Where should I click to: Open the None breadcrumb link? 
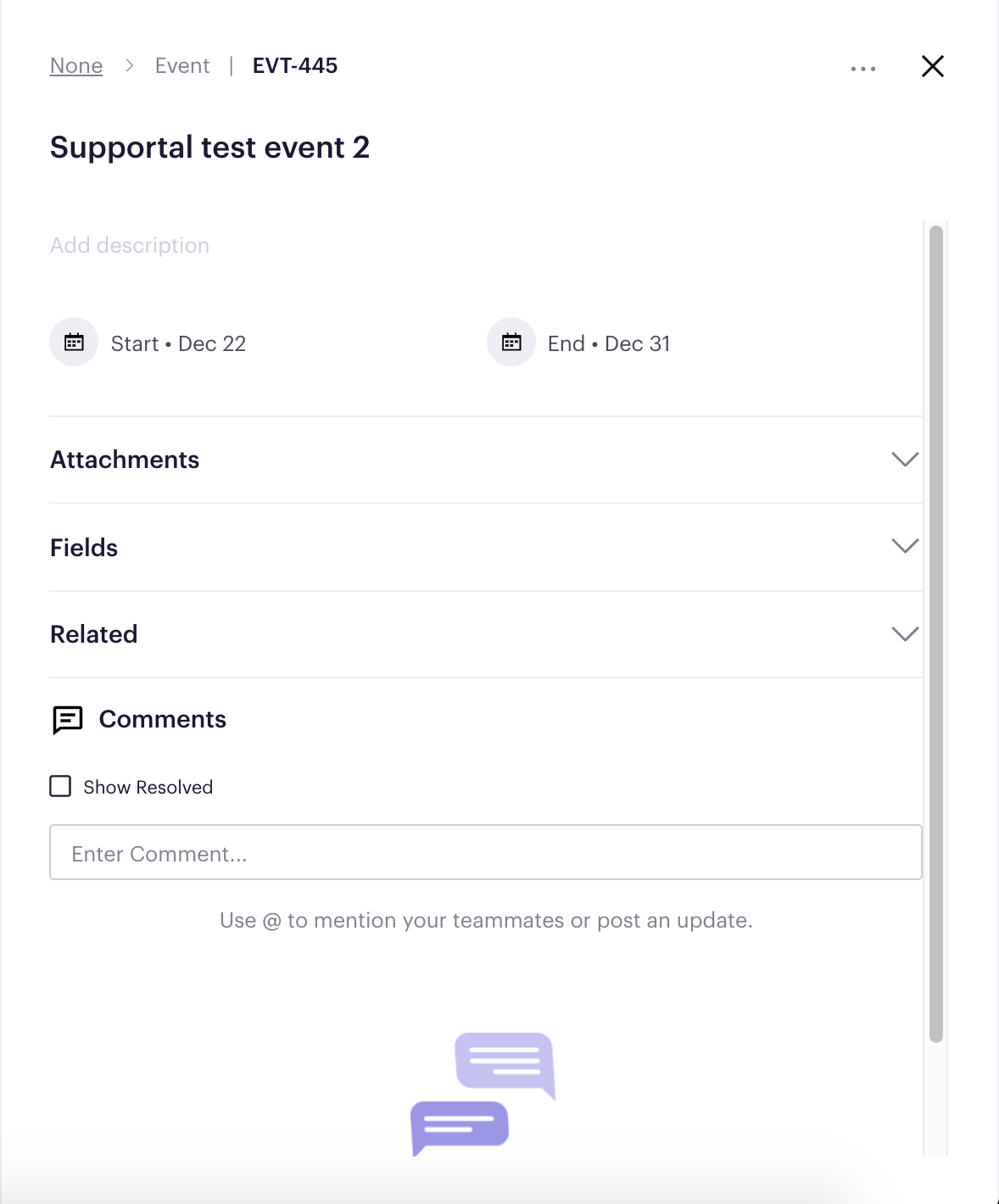[x=76, y=66]
